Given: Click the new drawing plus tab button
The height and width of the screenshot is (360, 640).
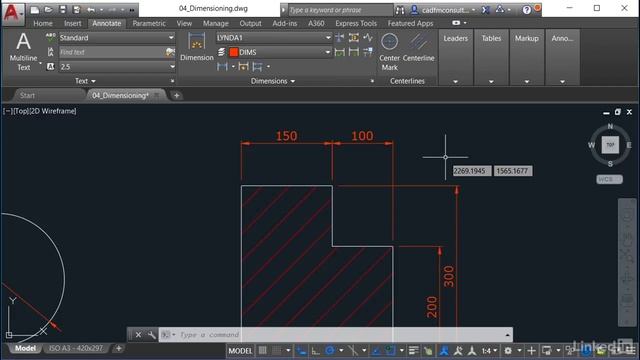Looking at the screenshot, I should (176, 96).
